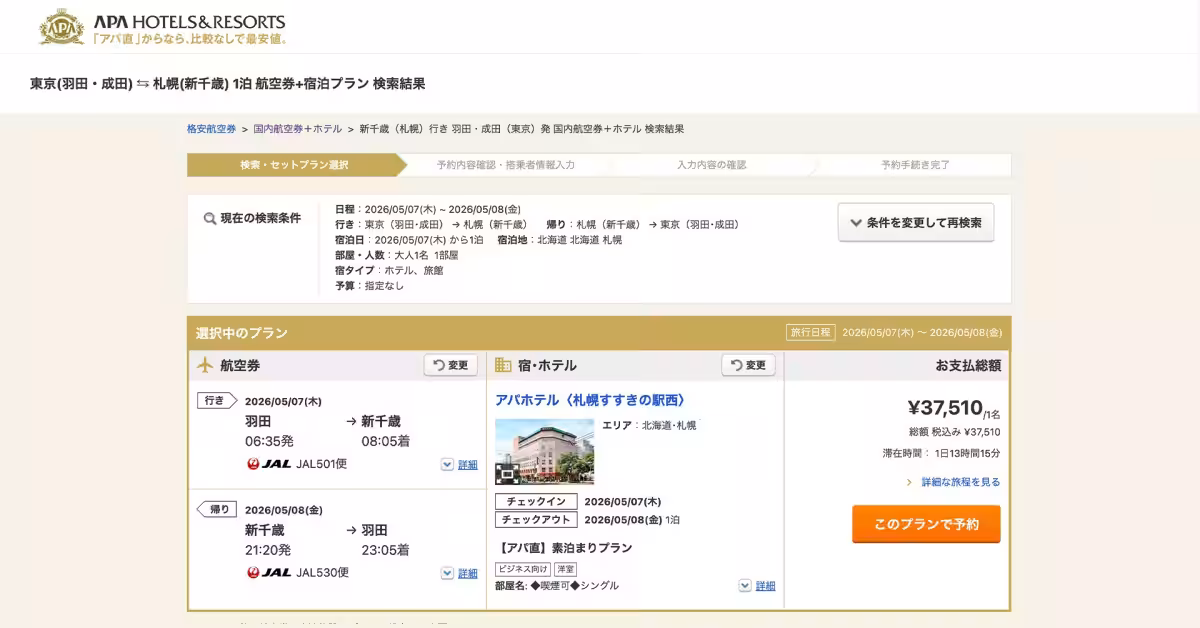Click the hotel building icon beside 宿・ホテル
The width and height of the screenshot is (1200, 628).
pyautogui.click(x=503, y=365)
